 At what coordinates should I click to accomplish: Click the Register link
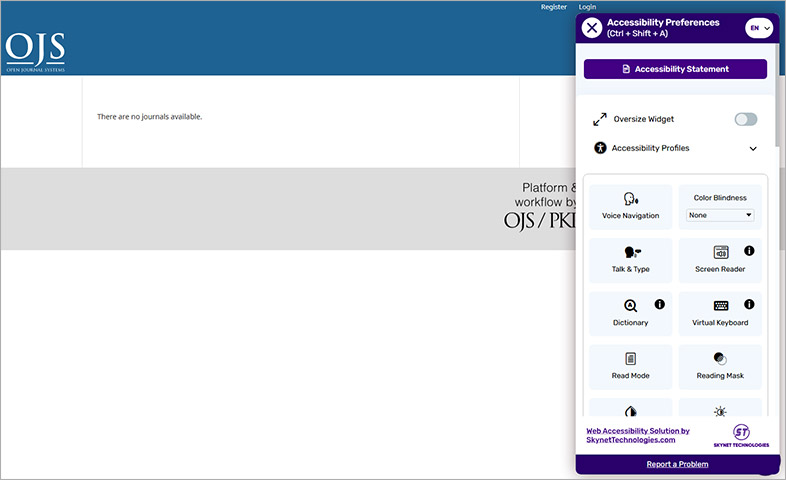553,7
